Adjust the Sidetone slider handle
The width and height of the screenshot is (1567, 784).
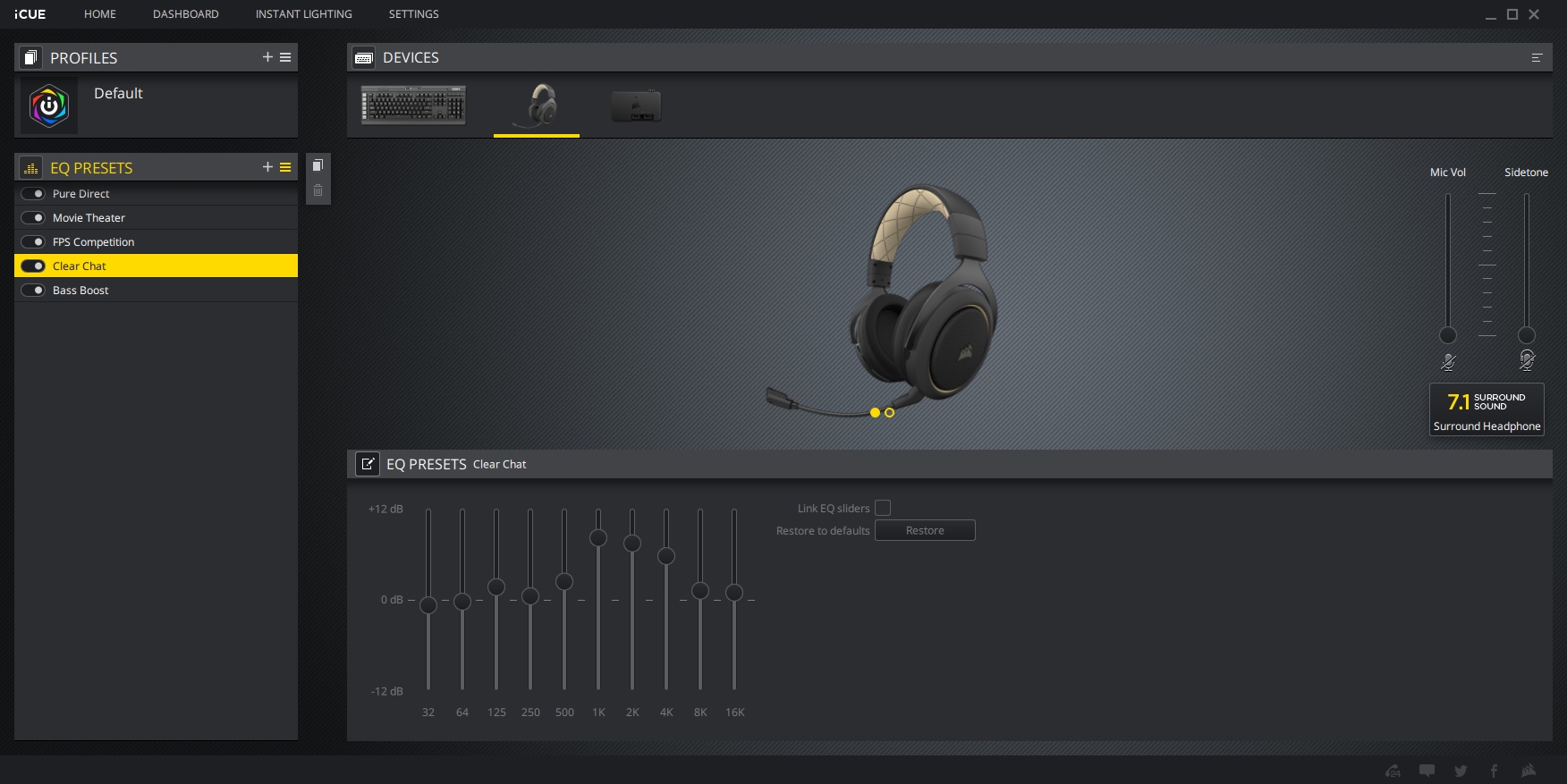1527,335
